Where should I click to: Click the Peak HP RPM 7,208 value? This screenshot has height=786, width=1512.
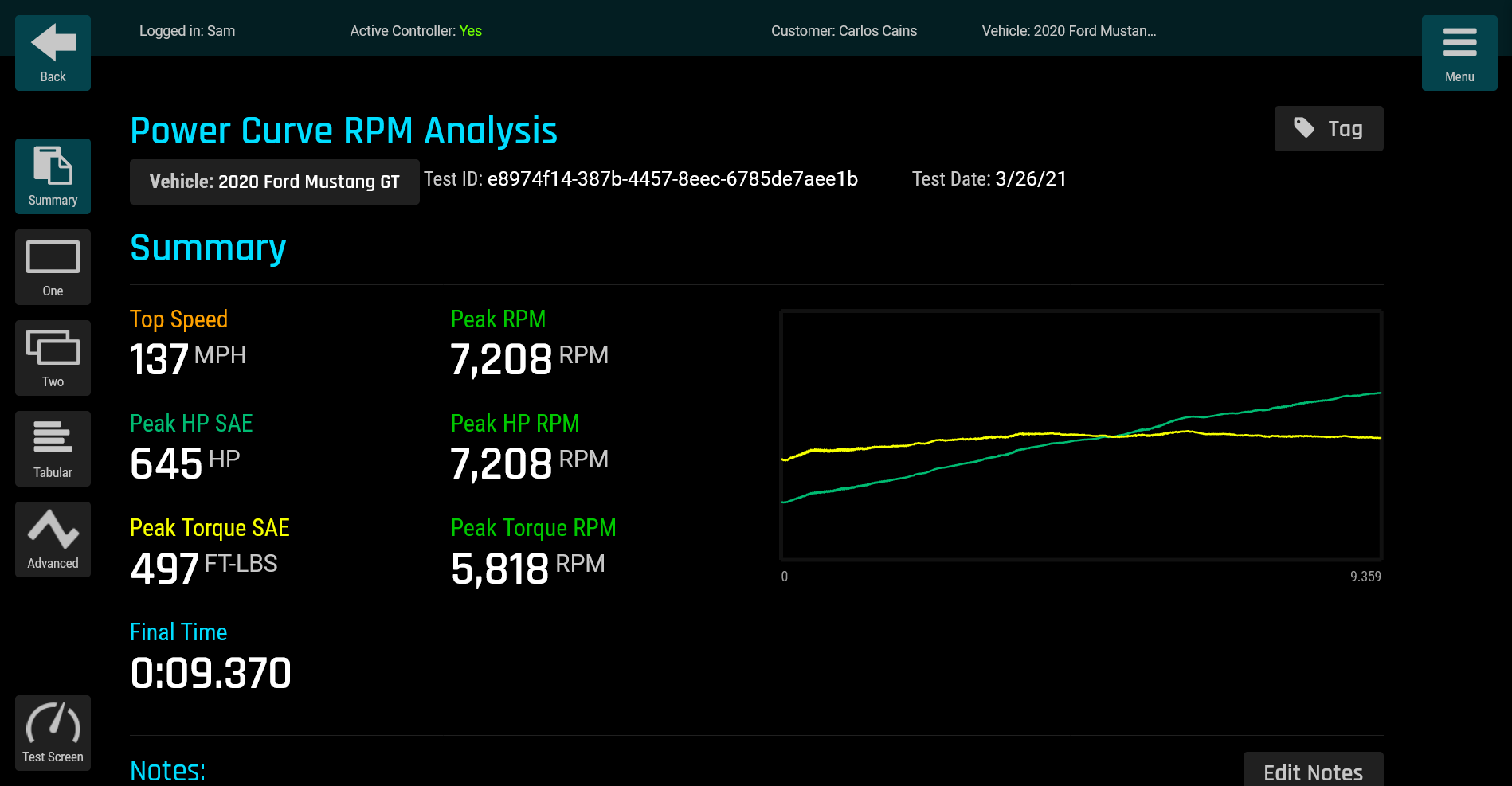(x=501, y=463)
